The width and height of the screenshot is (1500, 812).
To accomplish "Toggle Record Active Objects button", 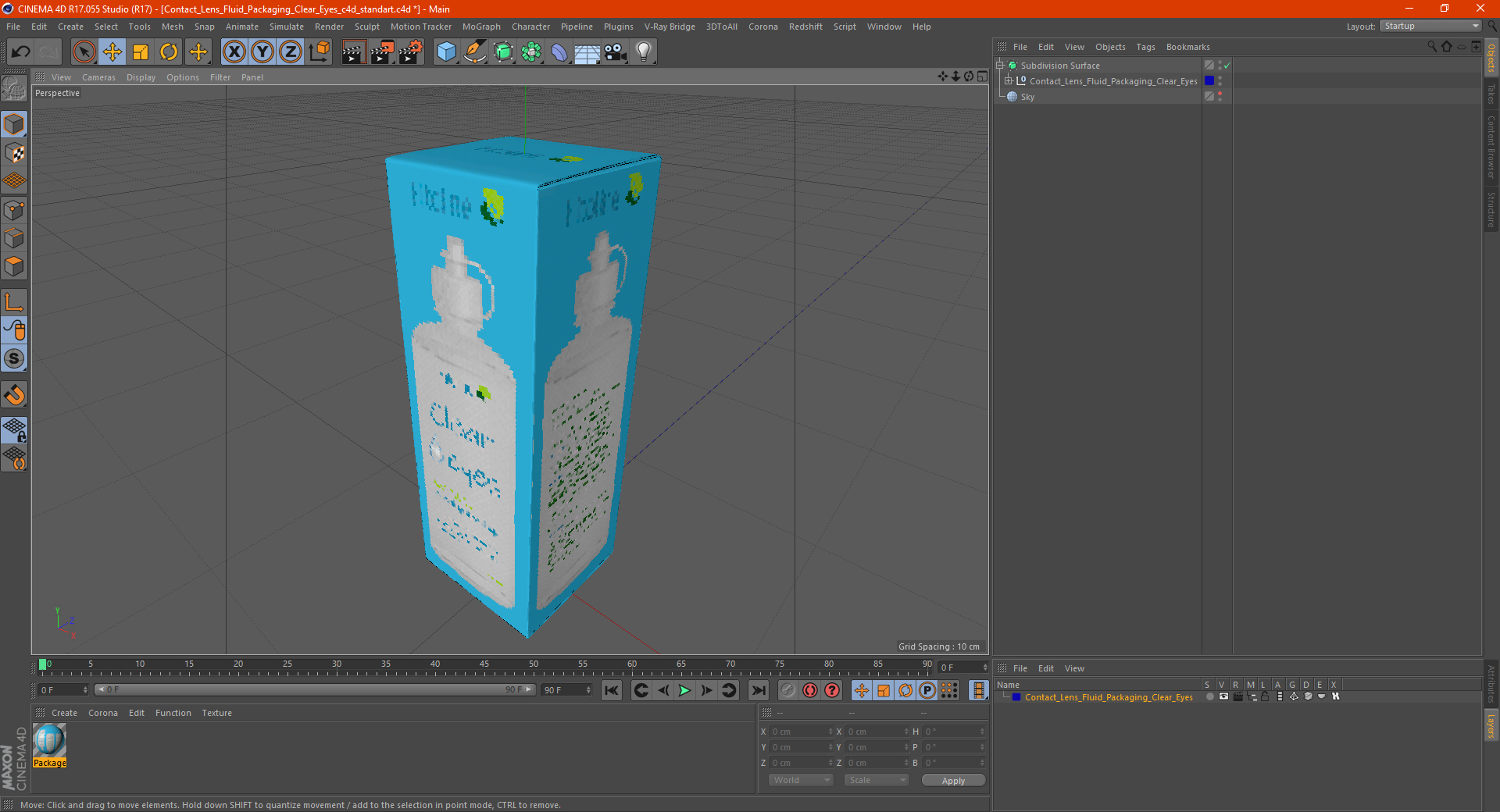I will pos(787,690).
